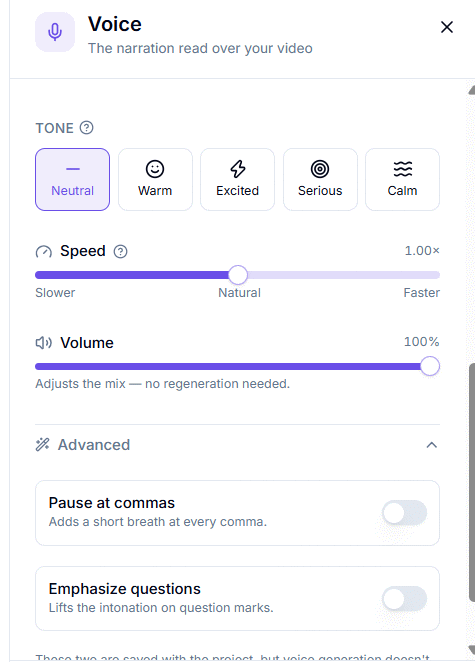Viewport: 475px width, 662px height.
Task: Collapse the Advanced section chevron
Action: pyautogui.click(x=432, y=445)
